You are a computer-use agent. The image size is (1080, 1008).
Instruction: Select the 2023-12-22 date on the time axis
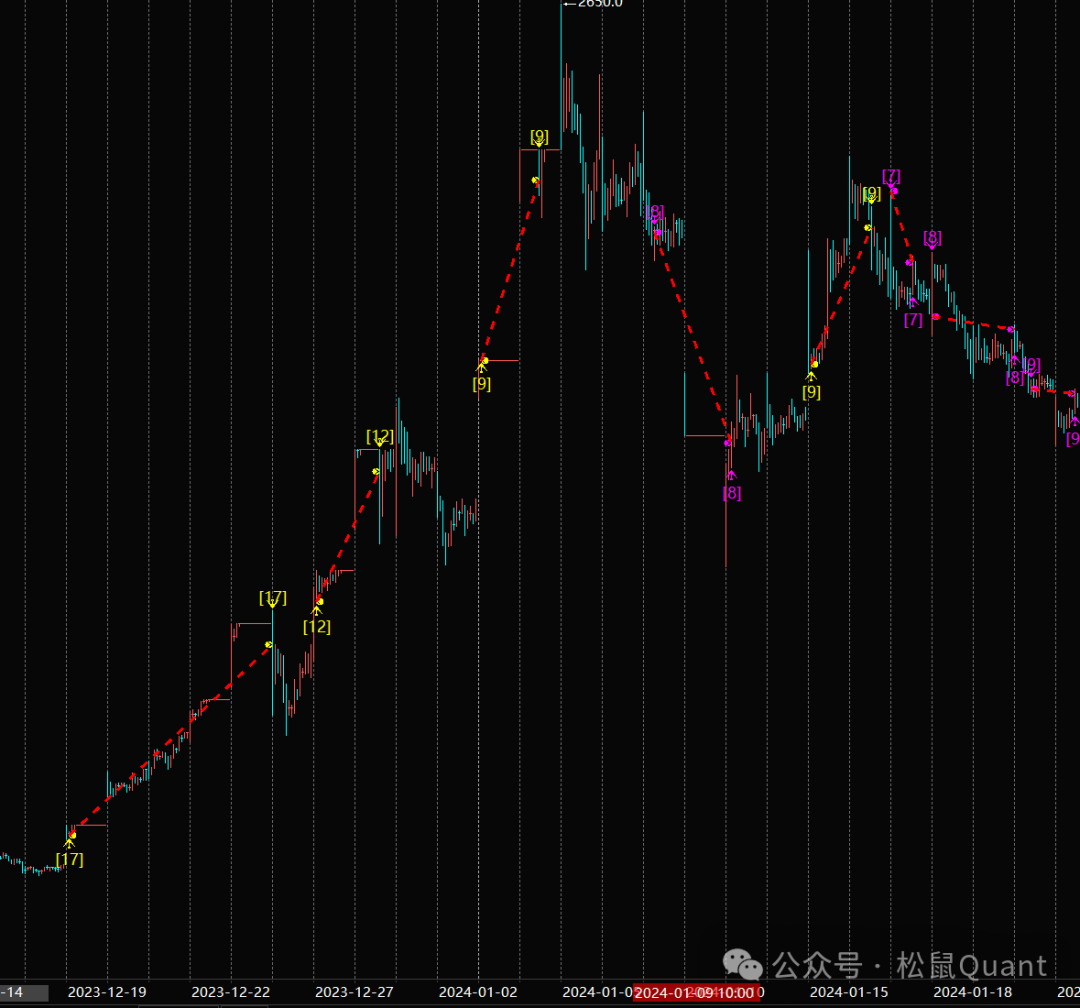(x=230, y=993)
